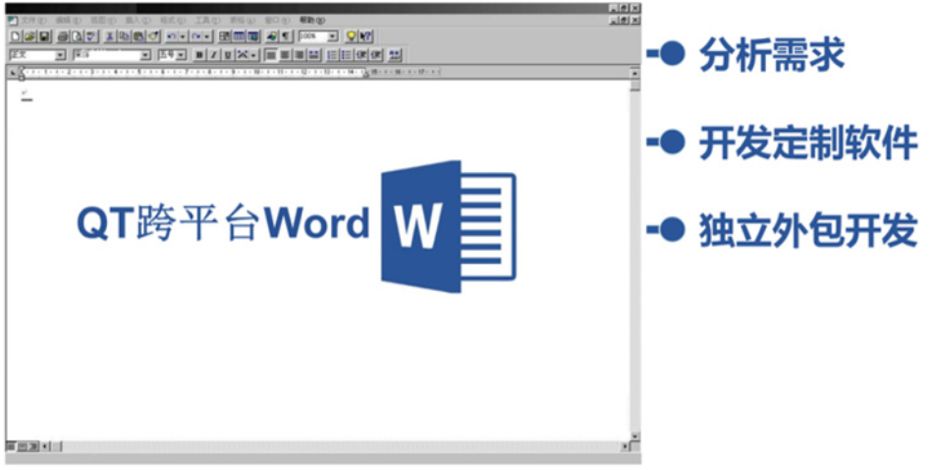Expand the Undo history arrow
The height and width of the screenshot is (470, 933).
(x=183, y=36)
